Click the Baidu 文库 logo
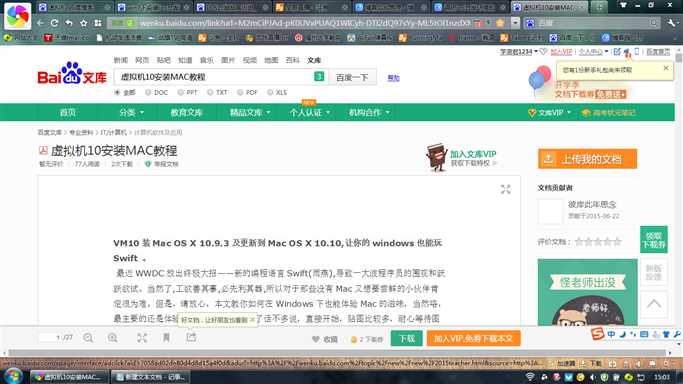 [x=72, y=74]
